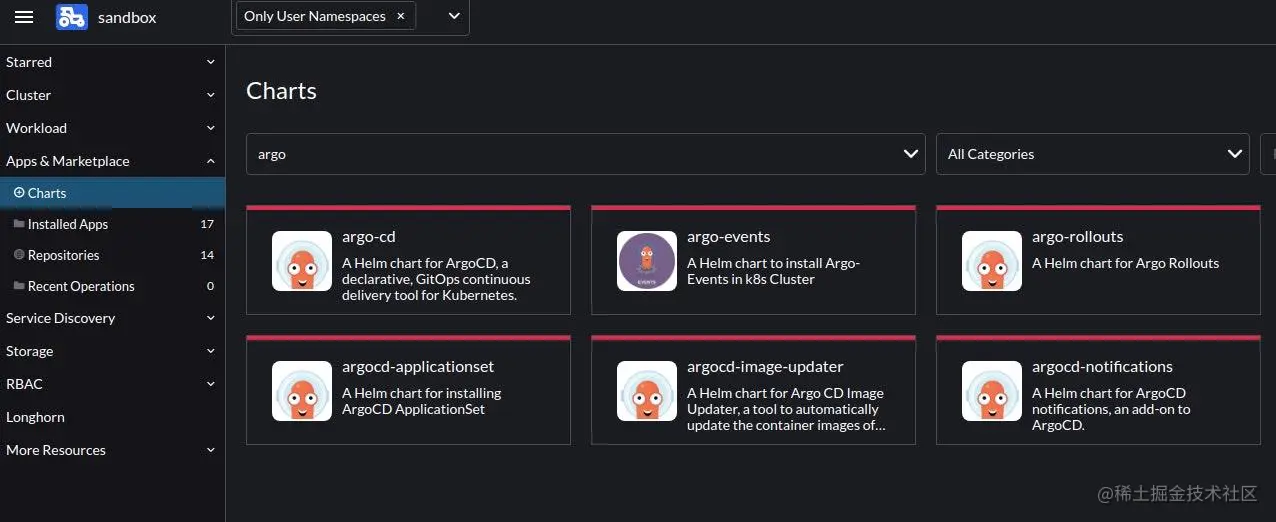Click the Installed Apps folder icon
This screenshot has width=1276, height=522.
(19, 224)
